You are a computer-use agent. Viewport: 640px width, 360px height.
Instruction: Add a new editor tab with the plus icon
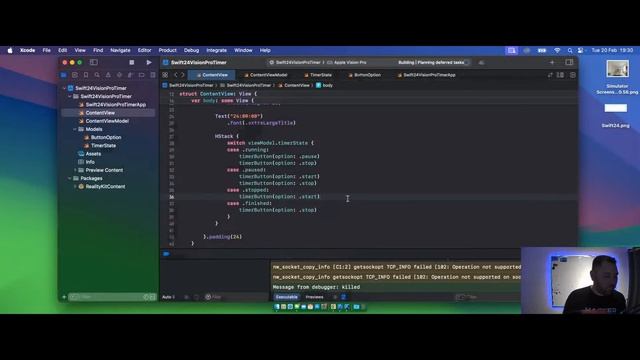[x=552, y=62]
